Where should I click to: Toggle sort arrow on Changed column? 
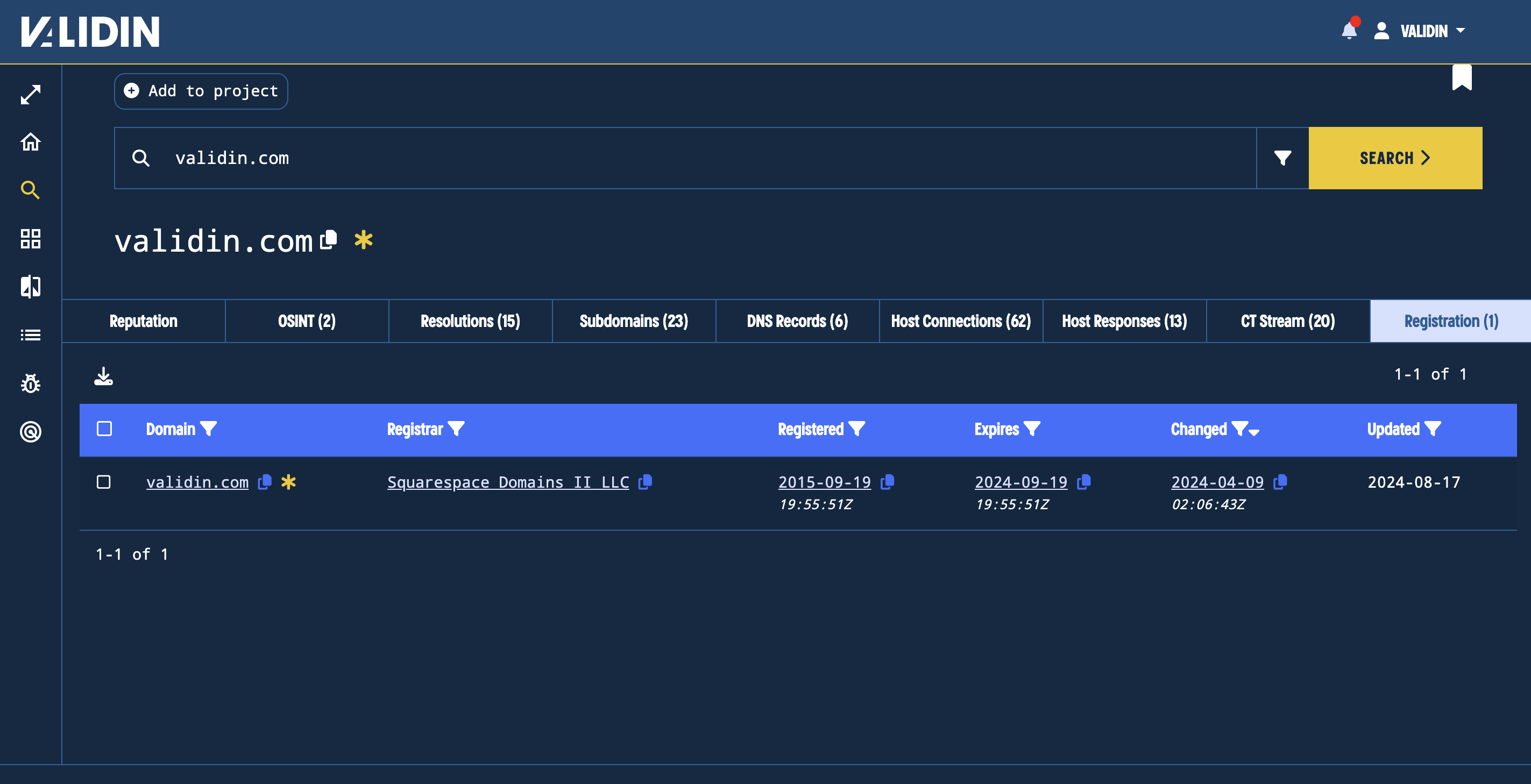[1254, 432]
